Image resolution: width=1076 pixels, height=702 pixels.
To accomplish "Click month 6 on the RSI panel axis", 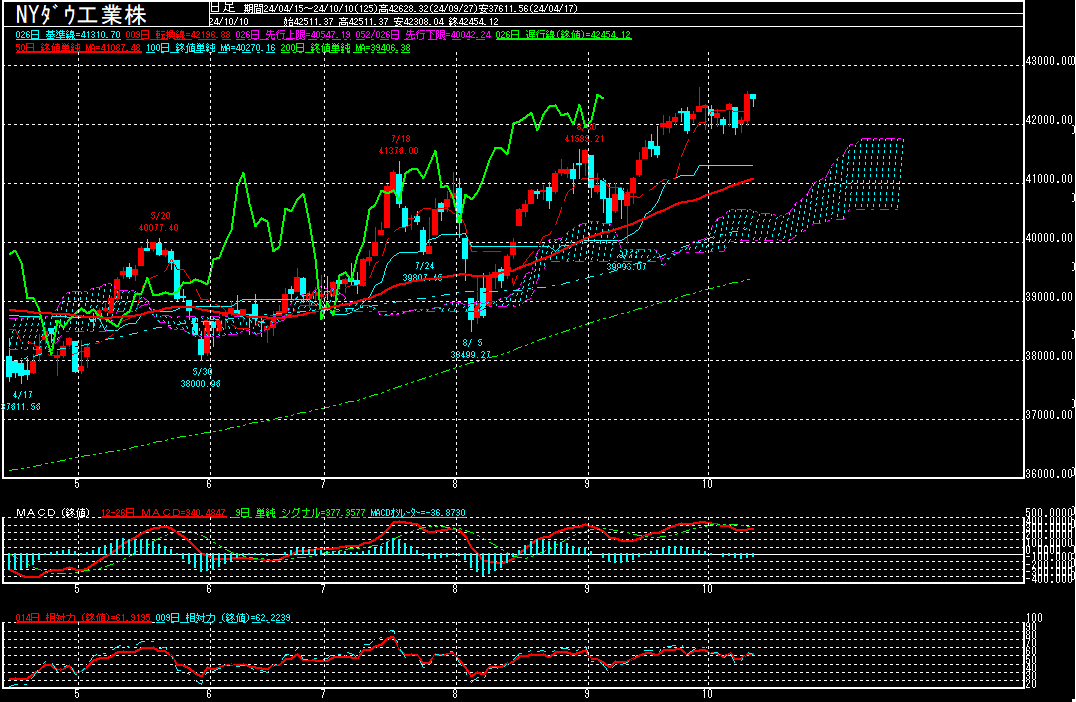I will (209, 694).
